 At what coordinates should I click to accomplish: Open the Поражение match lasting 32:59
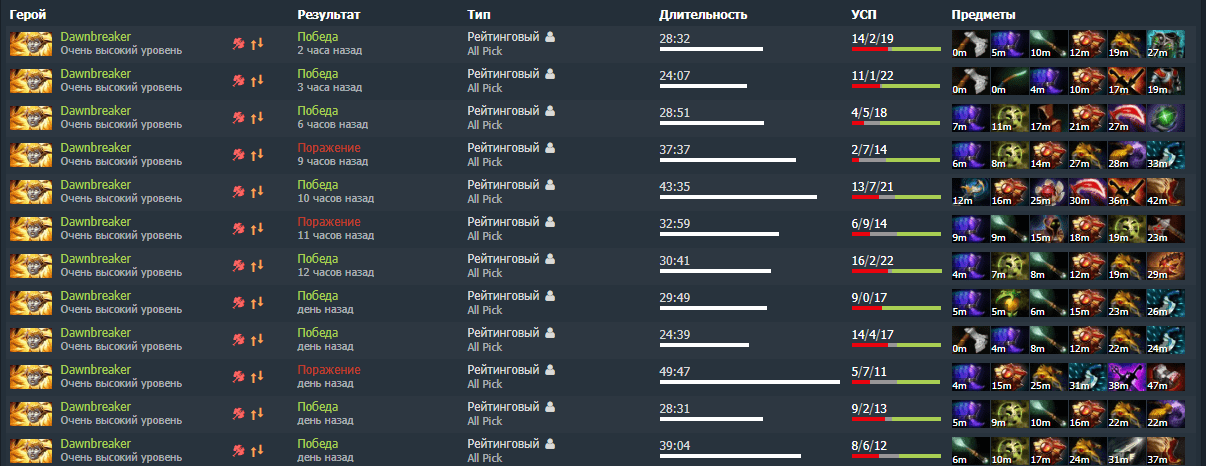[x=329, y=222]
